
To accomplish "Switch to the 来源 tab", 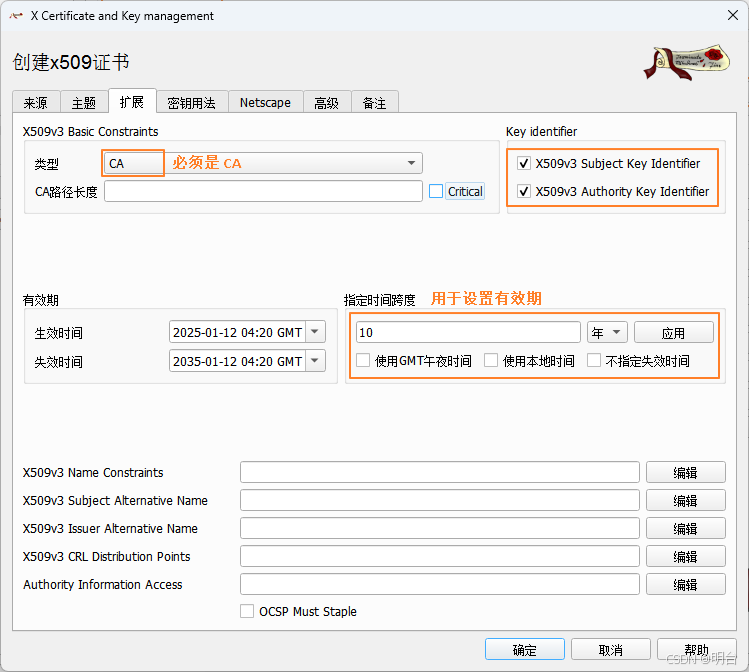I will pyautogui.click(x=36, y=102).
